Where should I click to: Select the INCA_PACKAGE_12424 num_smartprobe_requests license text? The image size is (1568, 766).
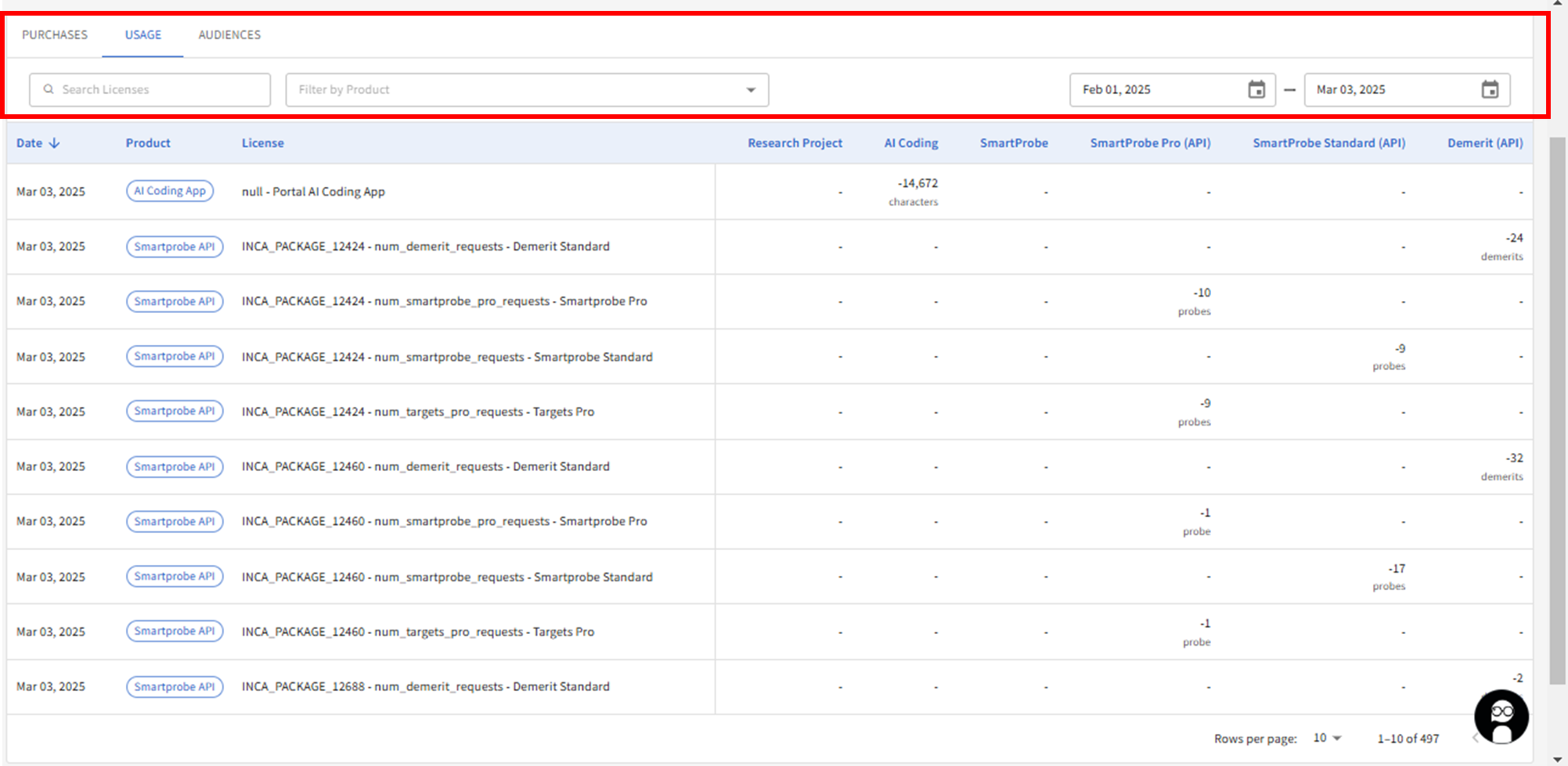point(447,357)
